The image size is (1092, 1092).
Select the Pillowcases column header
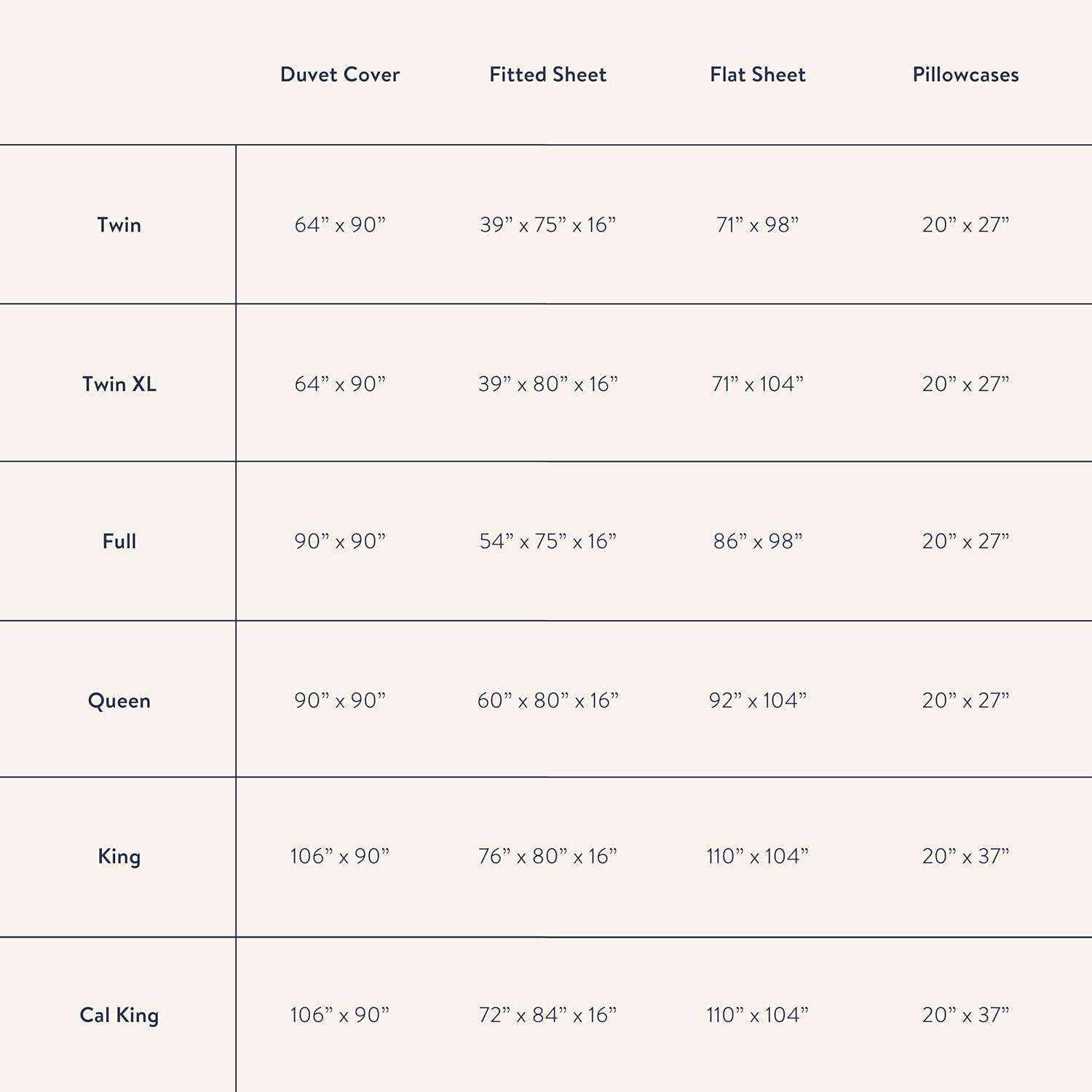[965, 74]
